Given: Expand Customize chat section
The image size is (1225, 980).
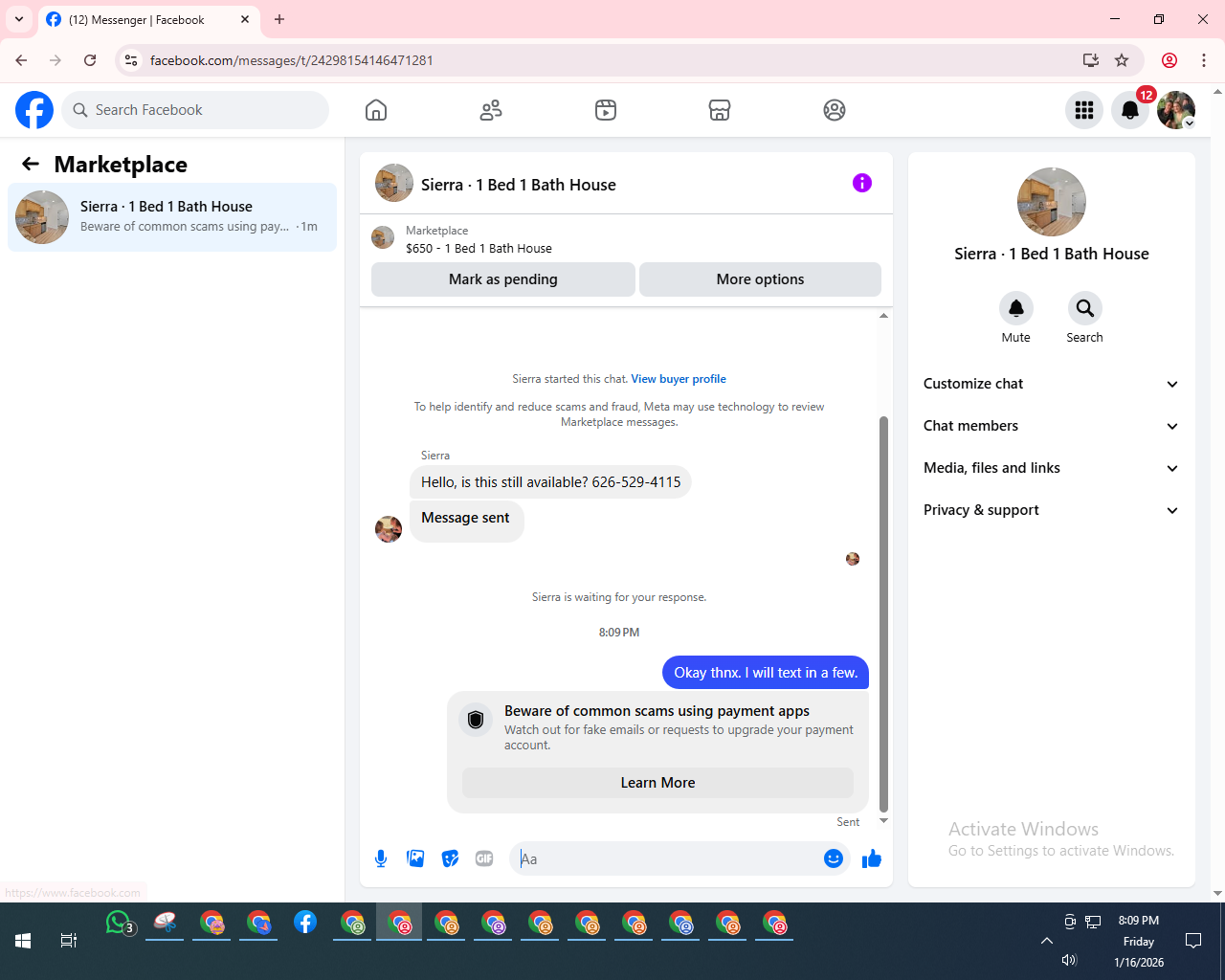Looking at the screenshot, I should (x=1052, y=384).
